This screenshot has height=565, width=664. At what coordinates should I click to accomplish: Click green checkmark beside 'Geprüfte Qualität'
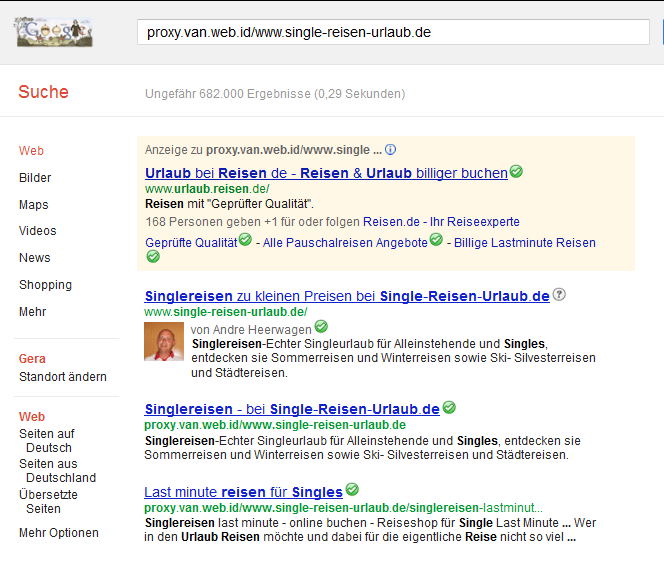coord(245,240)
